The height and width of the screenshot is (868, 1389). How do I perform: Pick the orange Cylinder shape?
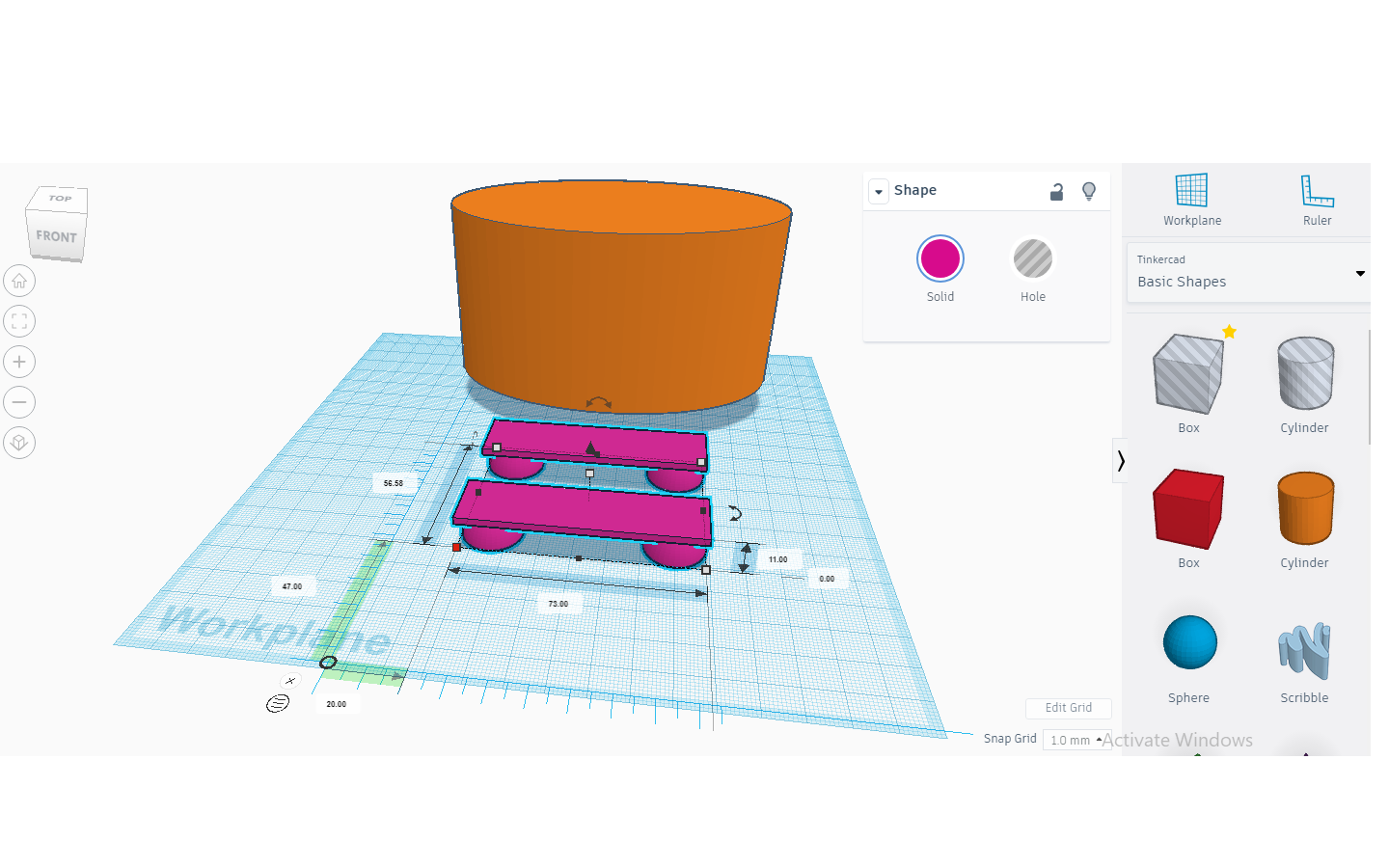point(1305,508)
